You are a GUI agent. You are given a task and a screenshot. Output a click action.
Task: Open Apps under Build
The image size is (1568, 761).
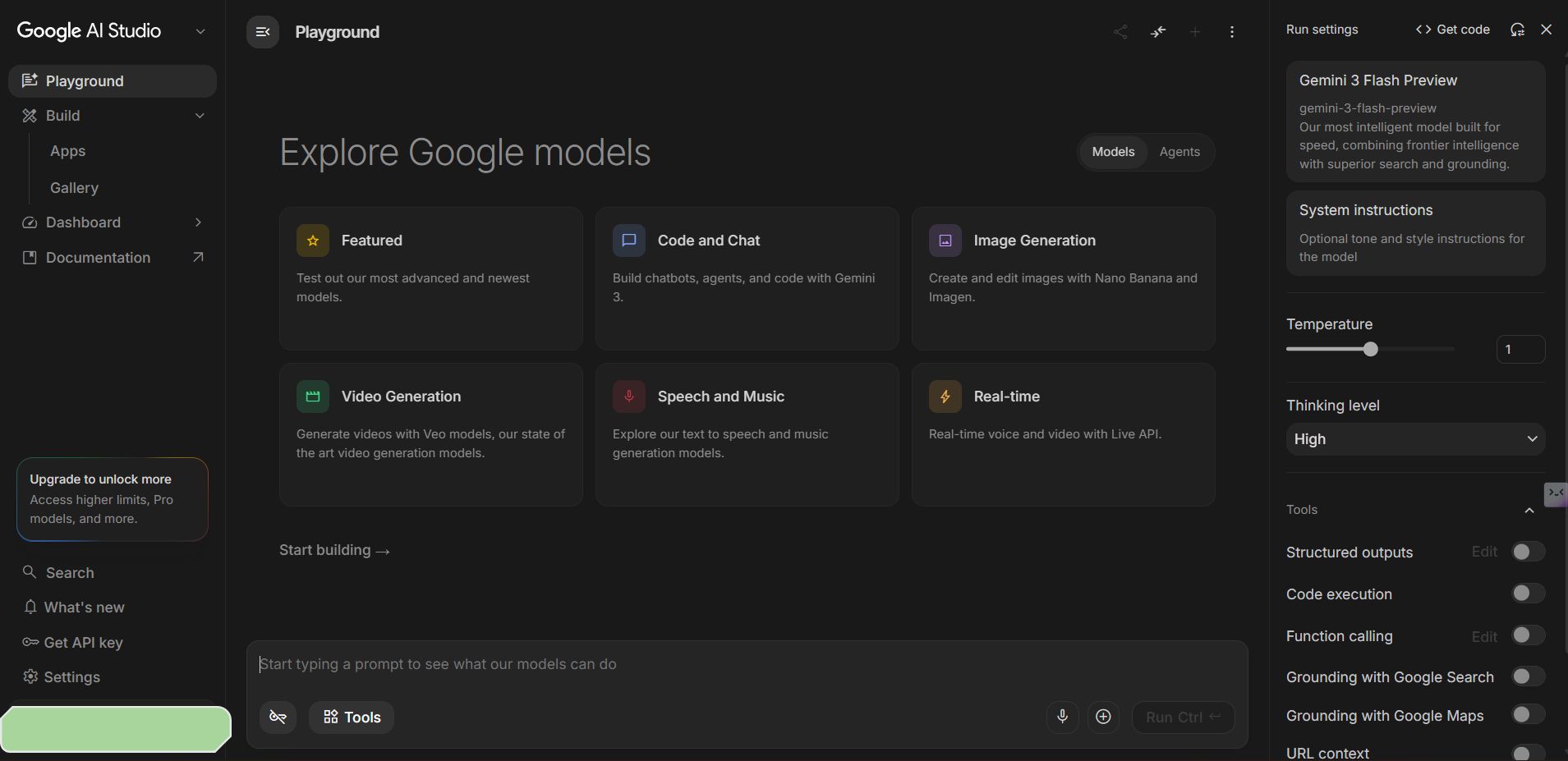(x=67, y=151)
